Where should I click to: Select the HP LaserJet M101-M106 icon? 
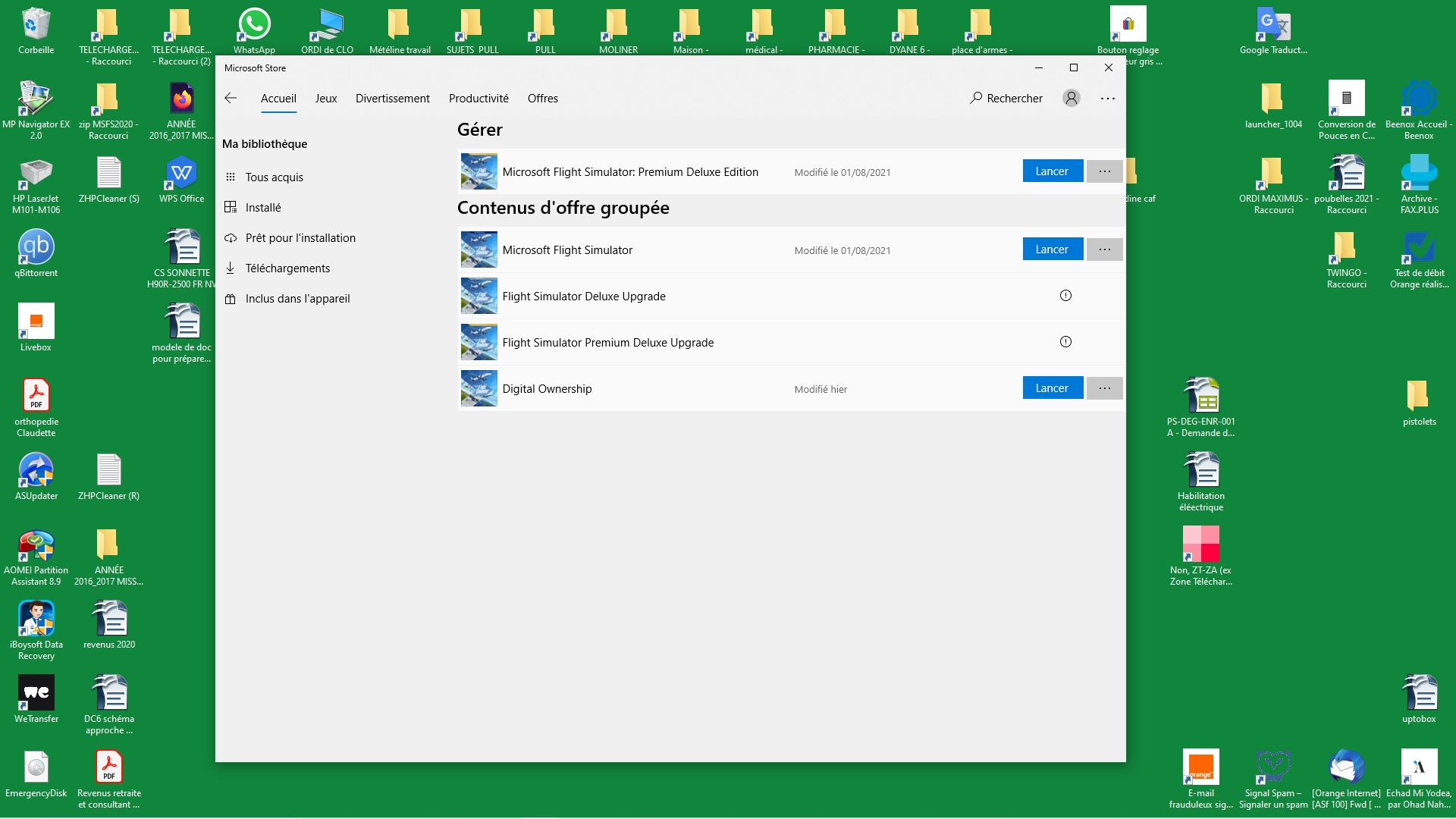(x=36, y=185)
